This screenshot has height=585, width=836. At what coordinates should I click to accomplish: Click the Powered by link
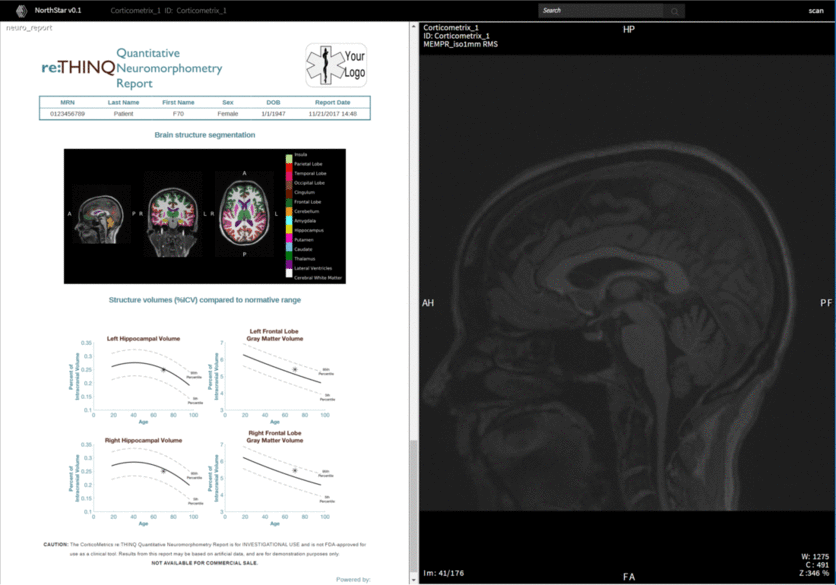pos(353,579)
